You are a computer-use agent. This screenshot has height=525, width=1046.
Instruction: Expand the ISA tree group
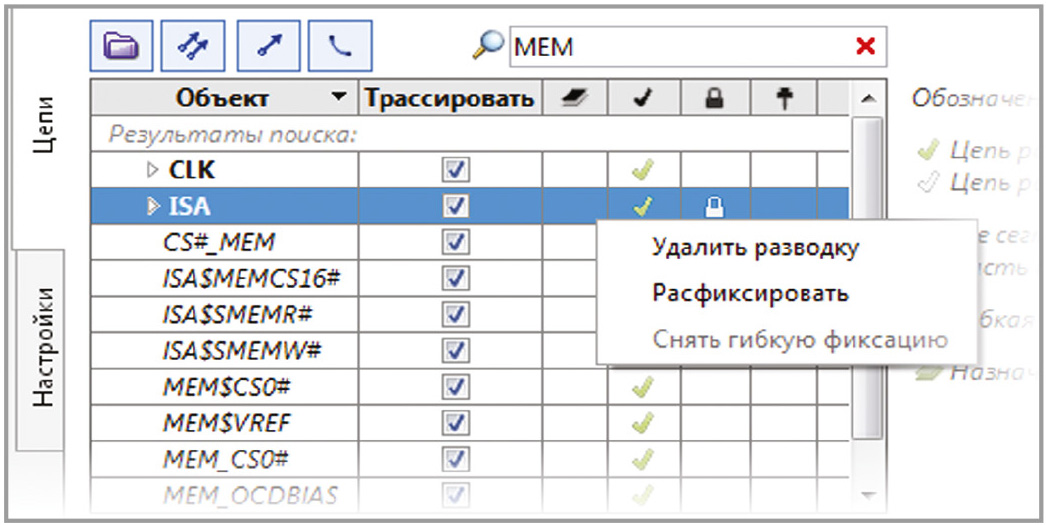152,207
